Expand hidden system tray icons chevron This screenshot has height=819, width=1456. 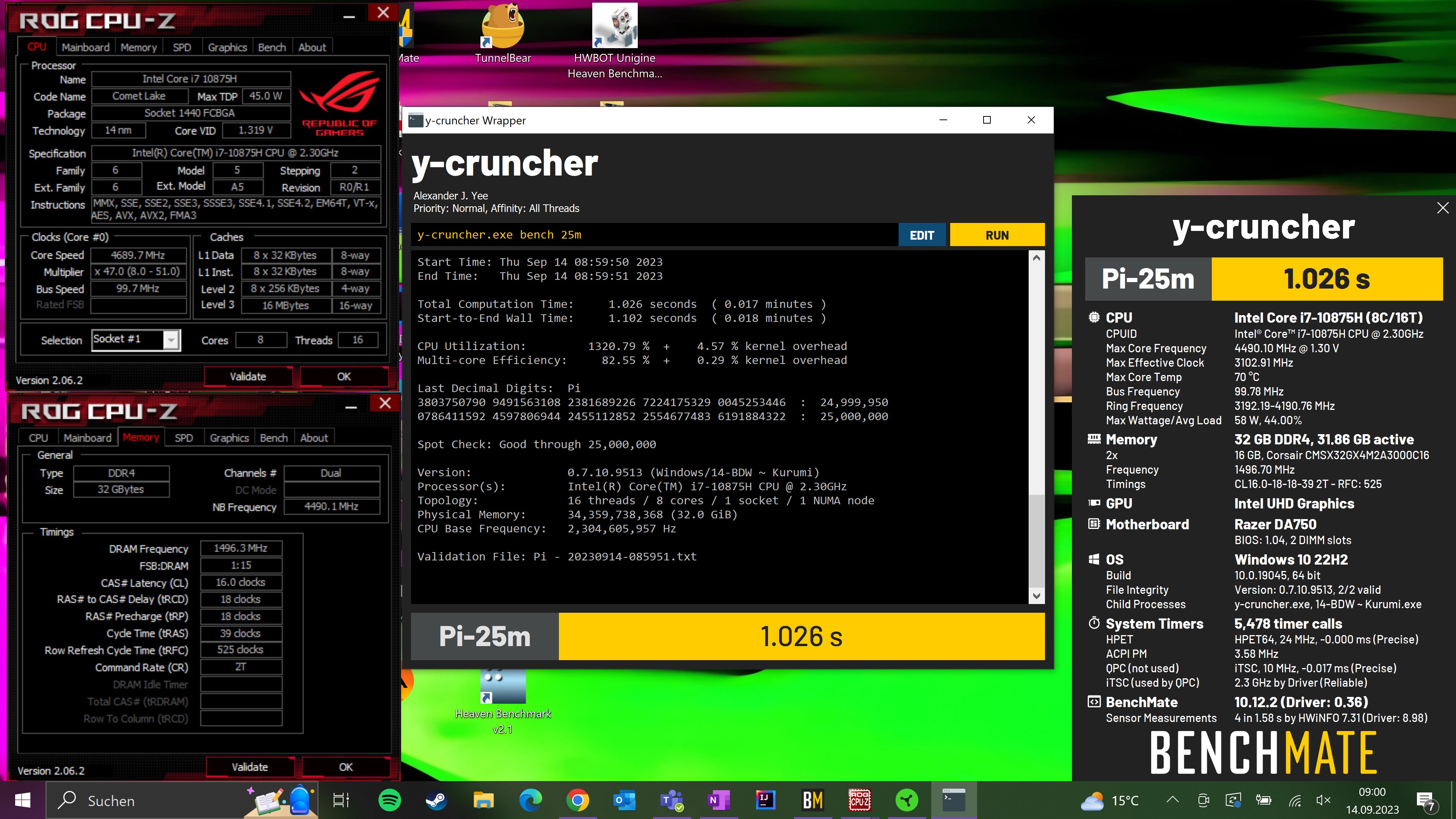(x=1172, y=800)
